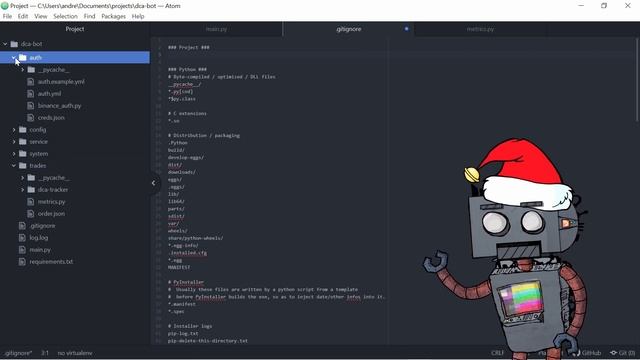Viewport: 640px width, 360px height.
Task: Click the 'MANIFEST' line in editor
Action: click(x=179, y=267)
